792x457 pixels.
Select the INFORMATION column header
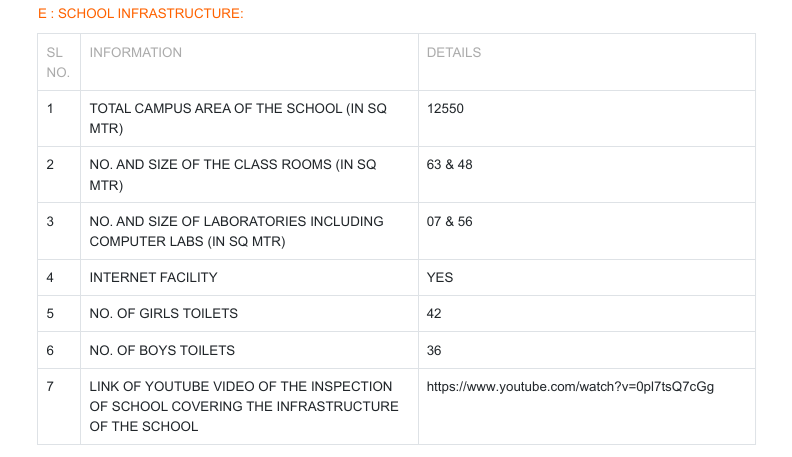136,53
